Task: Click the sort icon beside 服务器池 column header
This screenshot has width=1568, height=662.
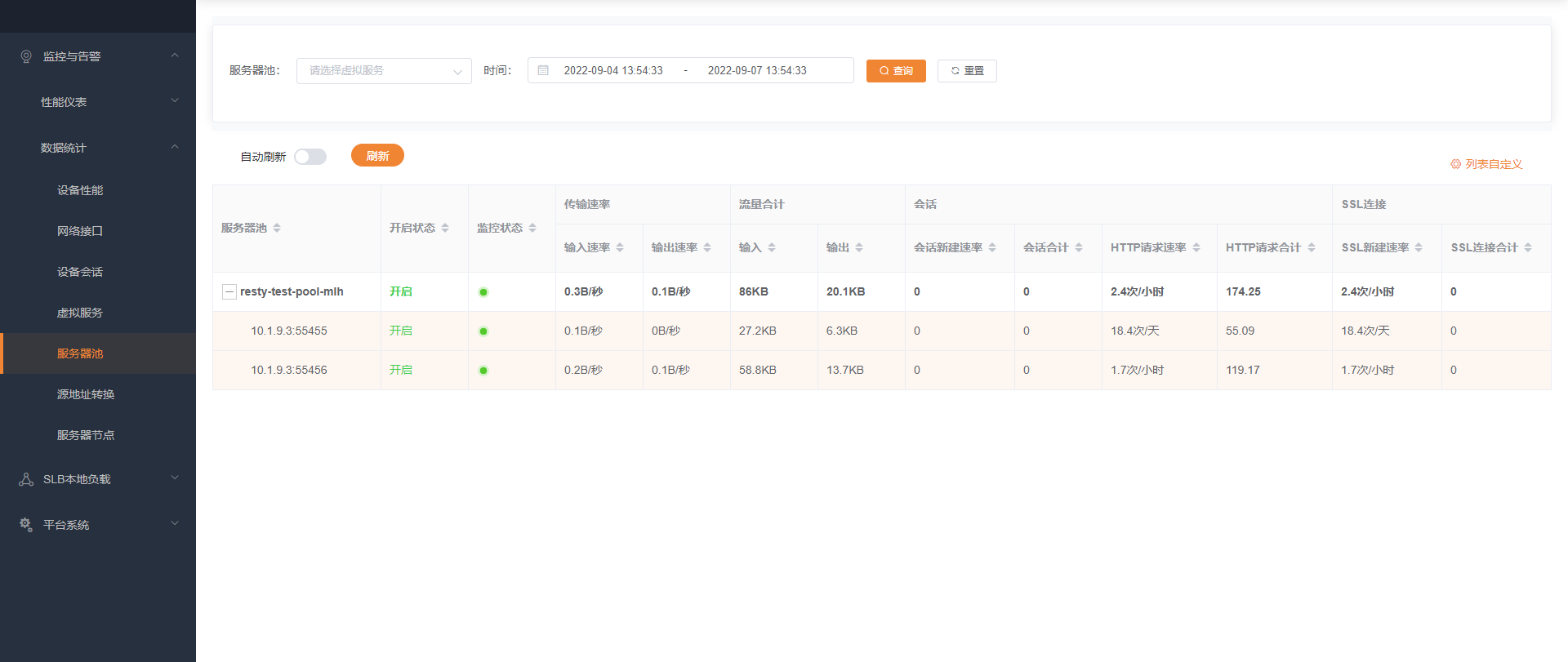Action: (x=277, y=229)
